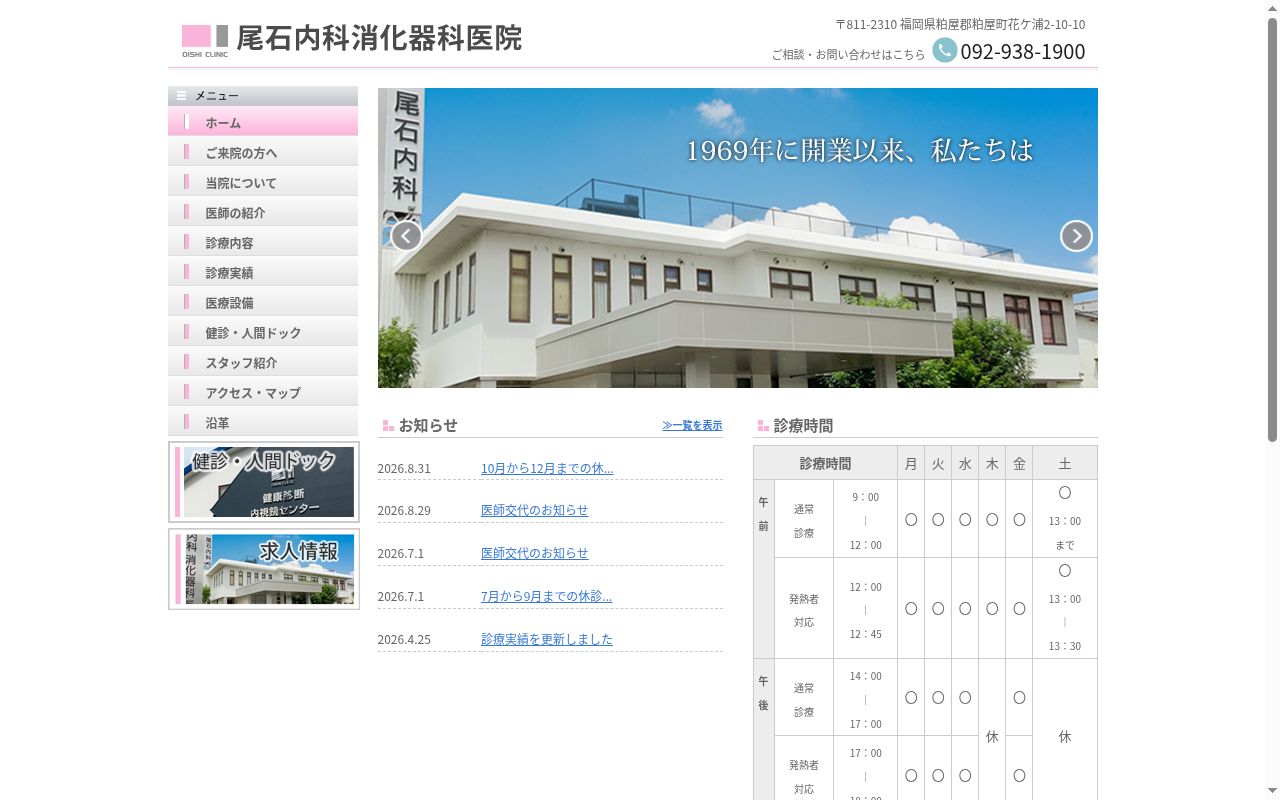Image resolution: width=1280 pixels, height=800 pixels.
Task: Click the pink OISHI CLINIC logo
Action: tap(205, 40)
